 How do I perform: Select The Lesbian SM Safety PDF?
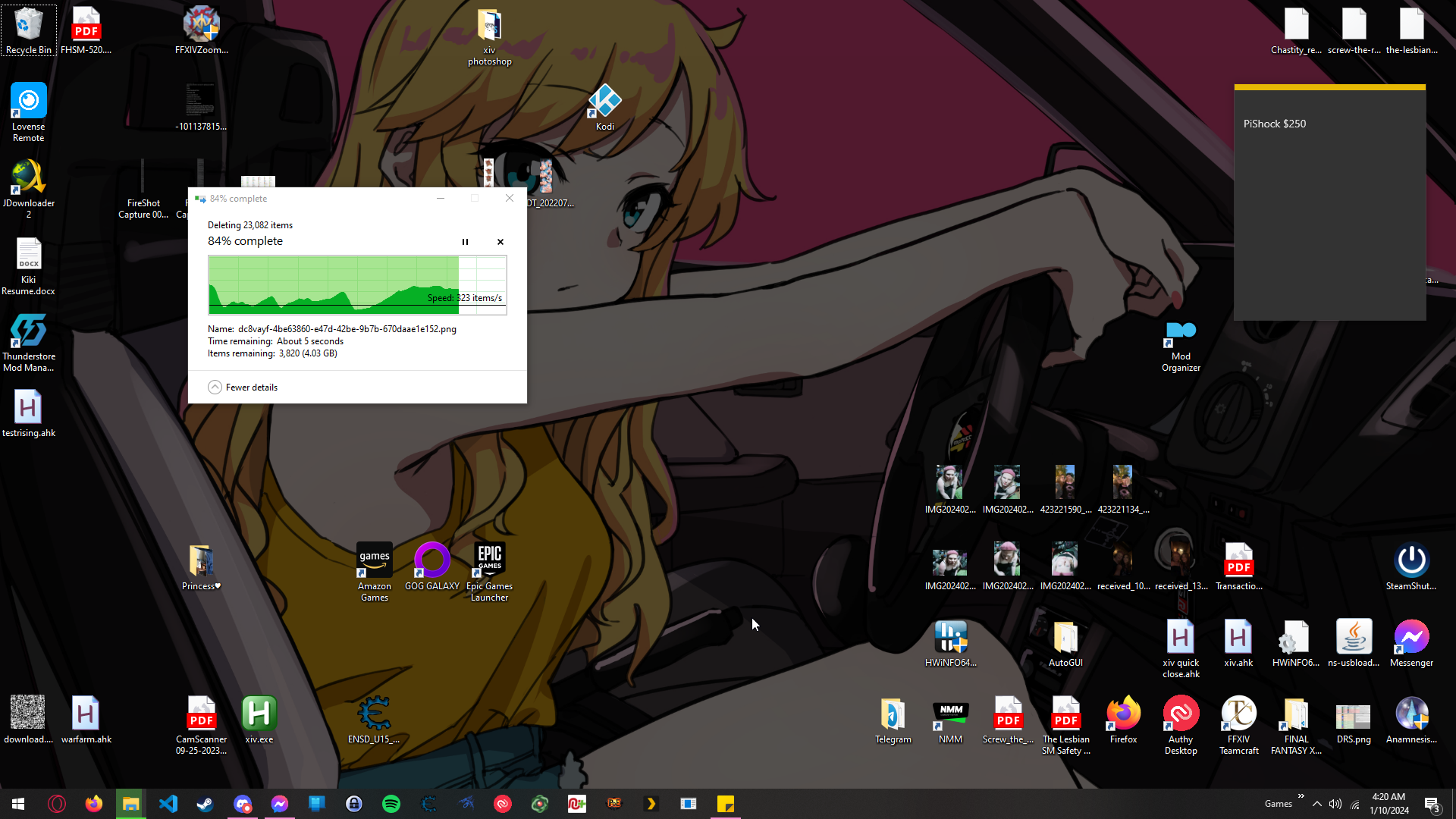tap(1066, 726)
